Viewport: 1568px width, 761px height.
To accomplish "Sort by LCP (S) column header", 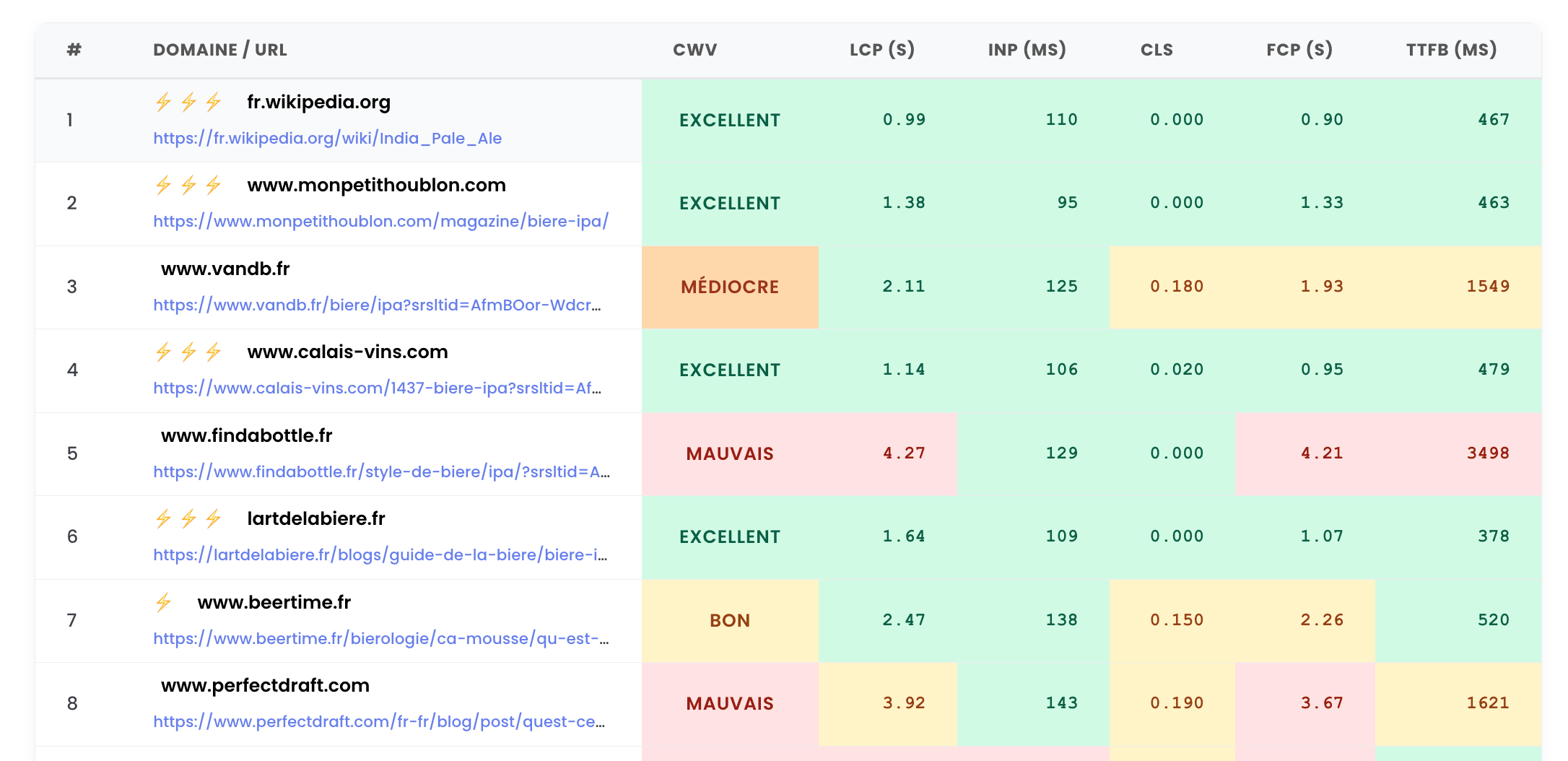I will pos(881,50).
